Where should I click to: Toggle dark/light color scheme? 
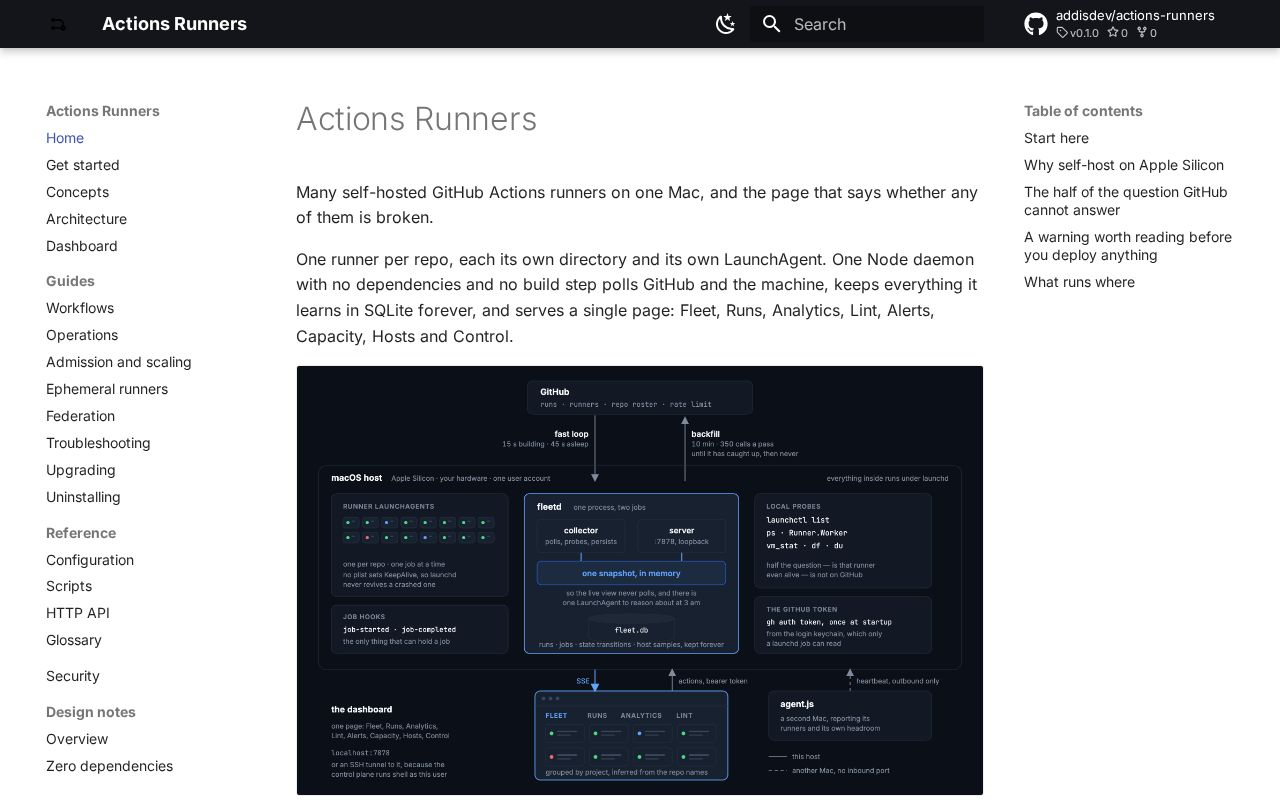726,24
